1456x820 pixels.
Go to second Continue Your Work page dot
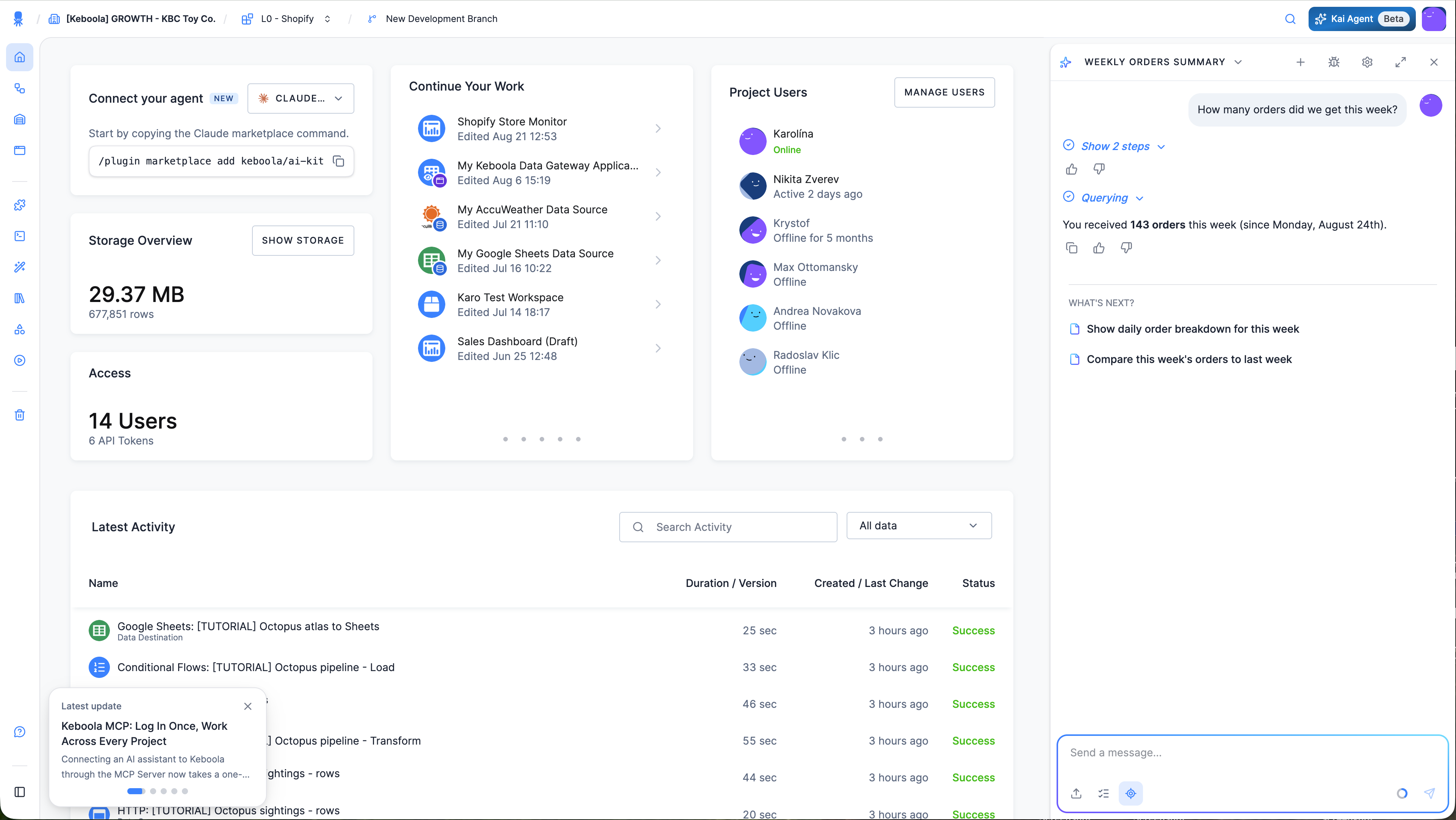[x=523, y=439]
